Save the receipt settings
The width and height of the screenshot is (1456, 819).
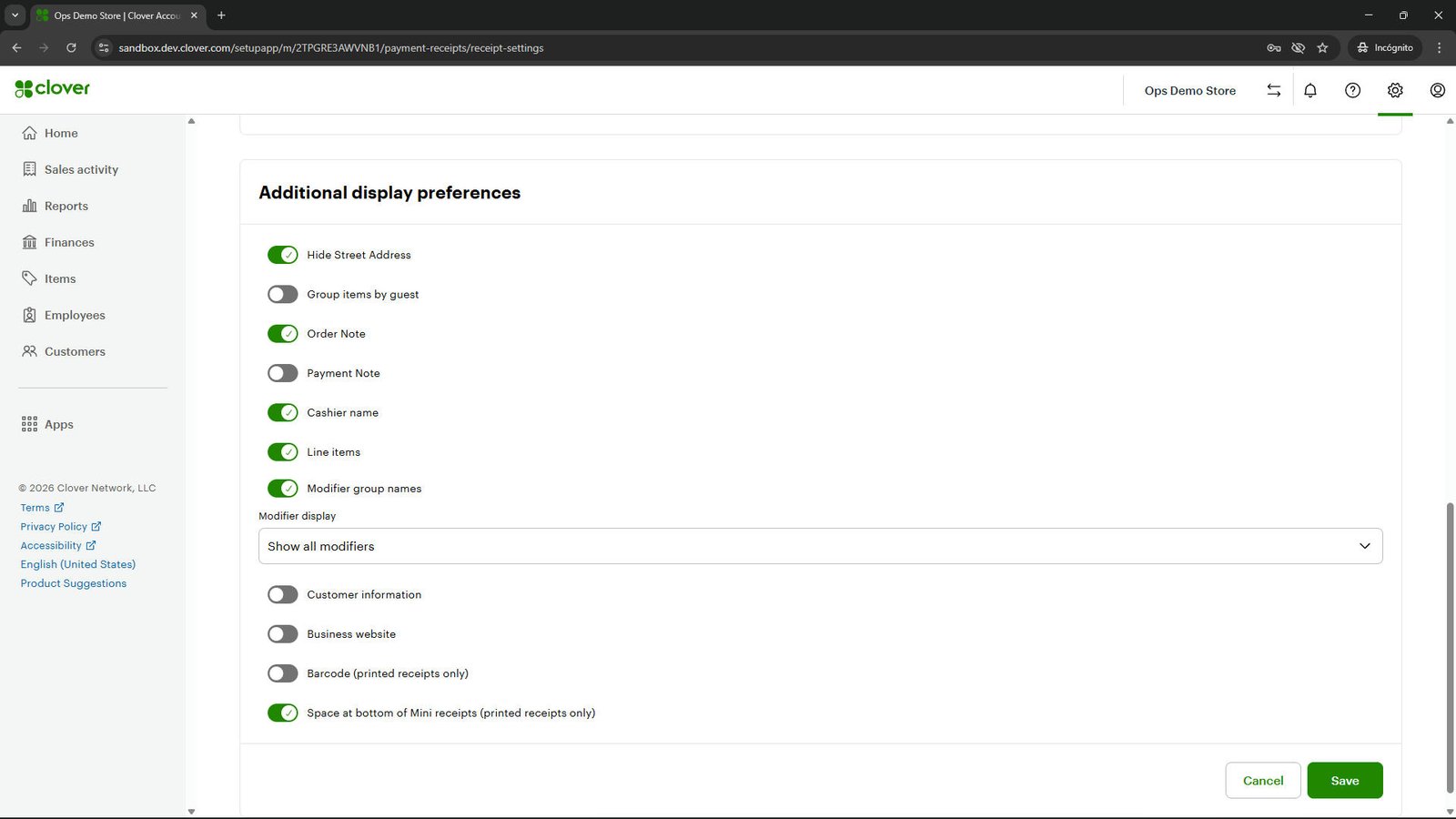pos(1345,781)
